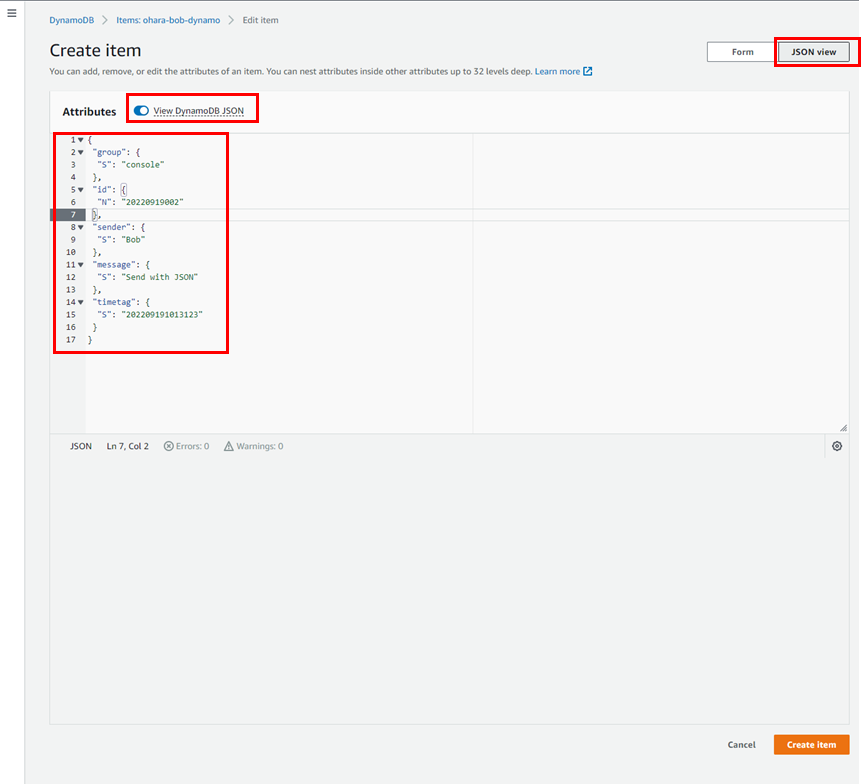
Task: Open the Learn more link
Action: 557,72
